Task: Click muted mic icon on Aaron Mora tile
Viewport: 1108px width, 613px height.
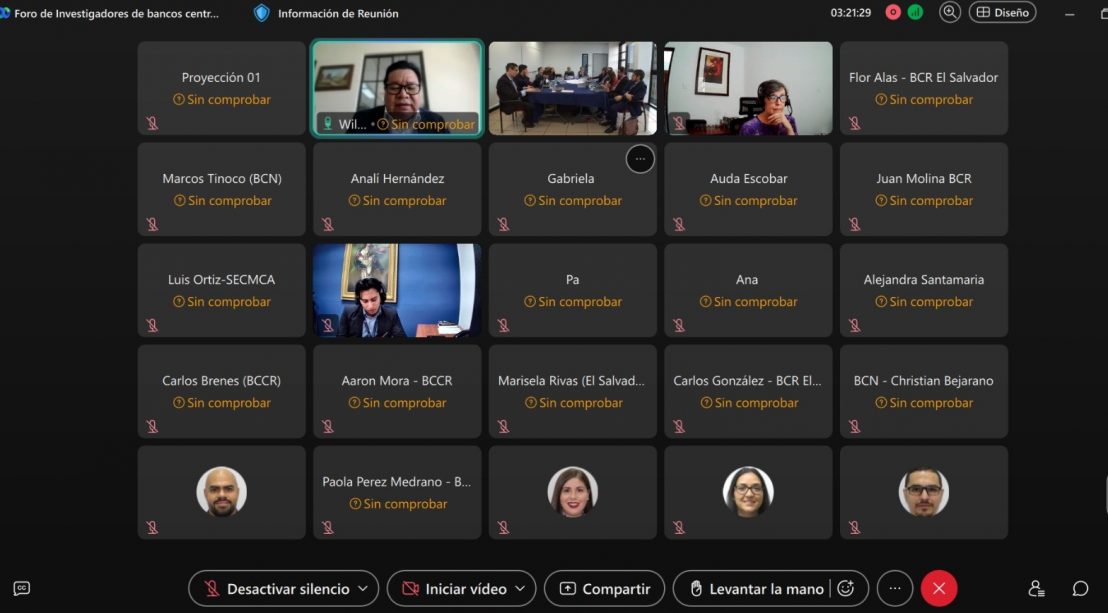Action: pyautogui.click(x=327, y=426)
